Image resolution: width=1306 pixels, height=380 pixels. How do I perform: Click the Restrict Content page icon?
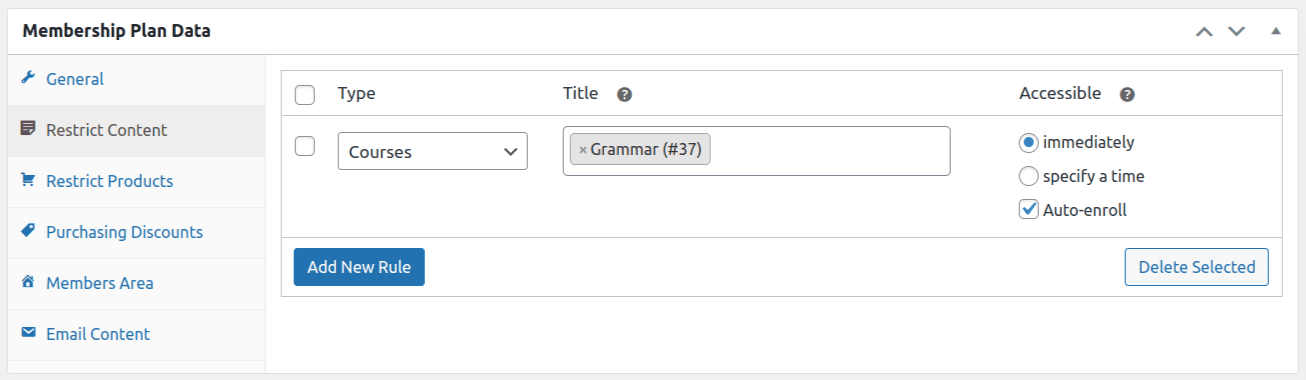tap(28, 129)
